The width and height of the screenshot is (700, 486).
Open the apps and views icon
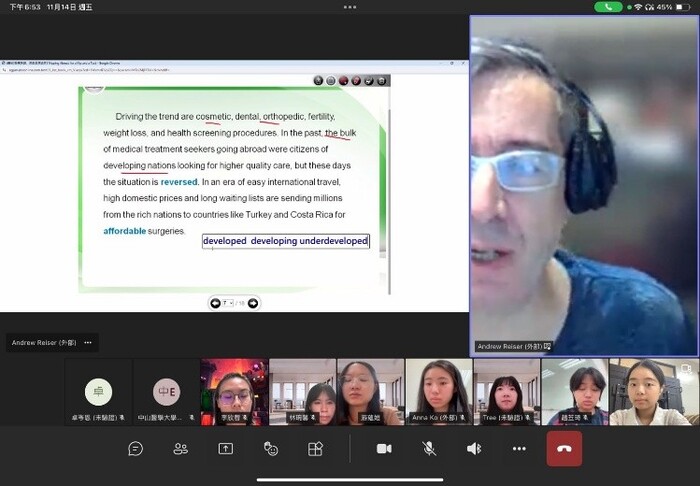point(316,449)
